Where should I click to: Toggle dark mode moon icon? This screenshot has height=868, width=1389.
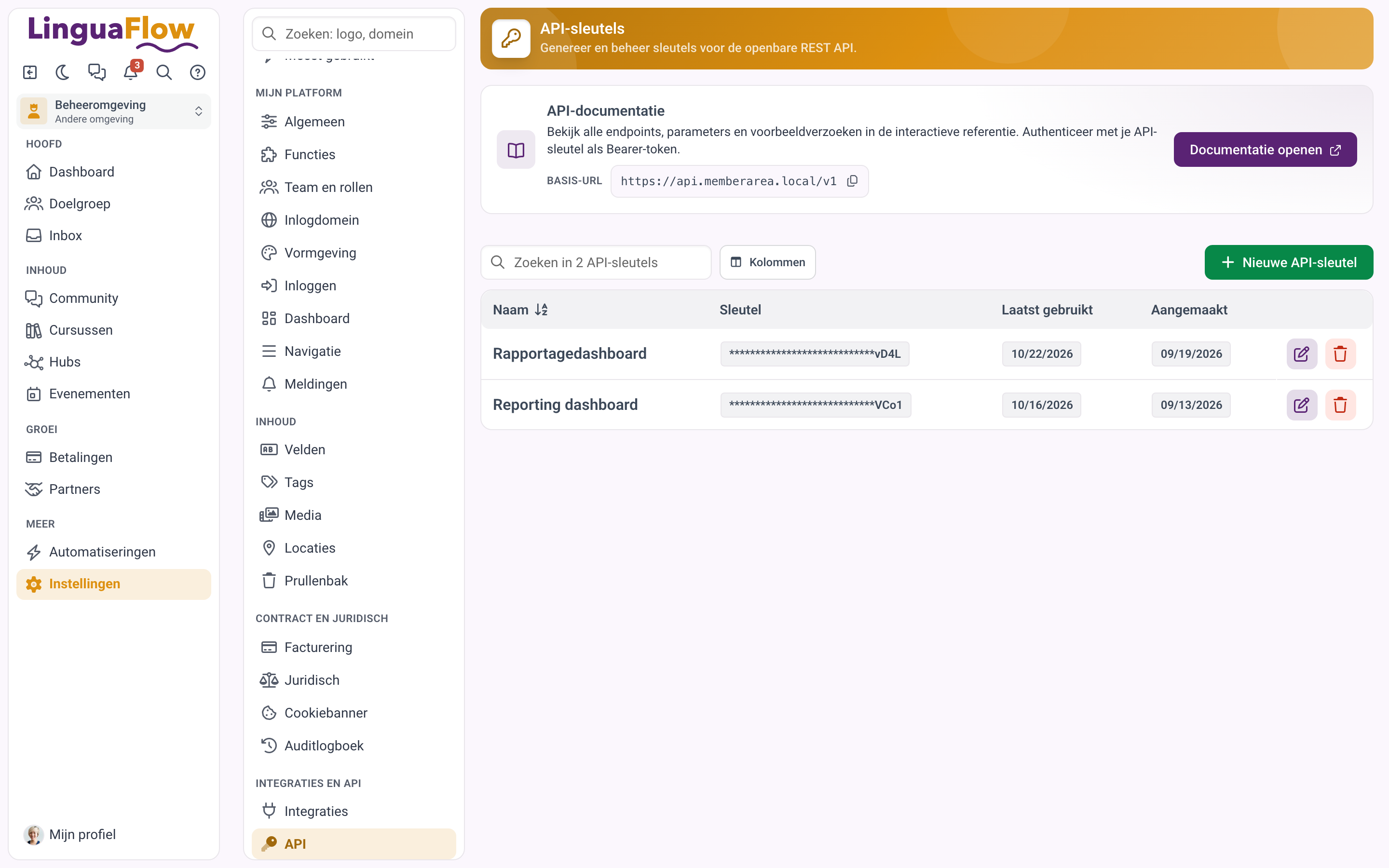click(x=63, y=72)
